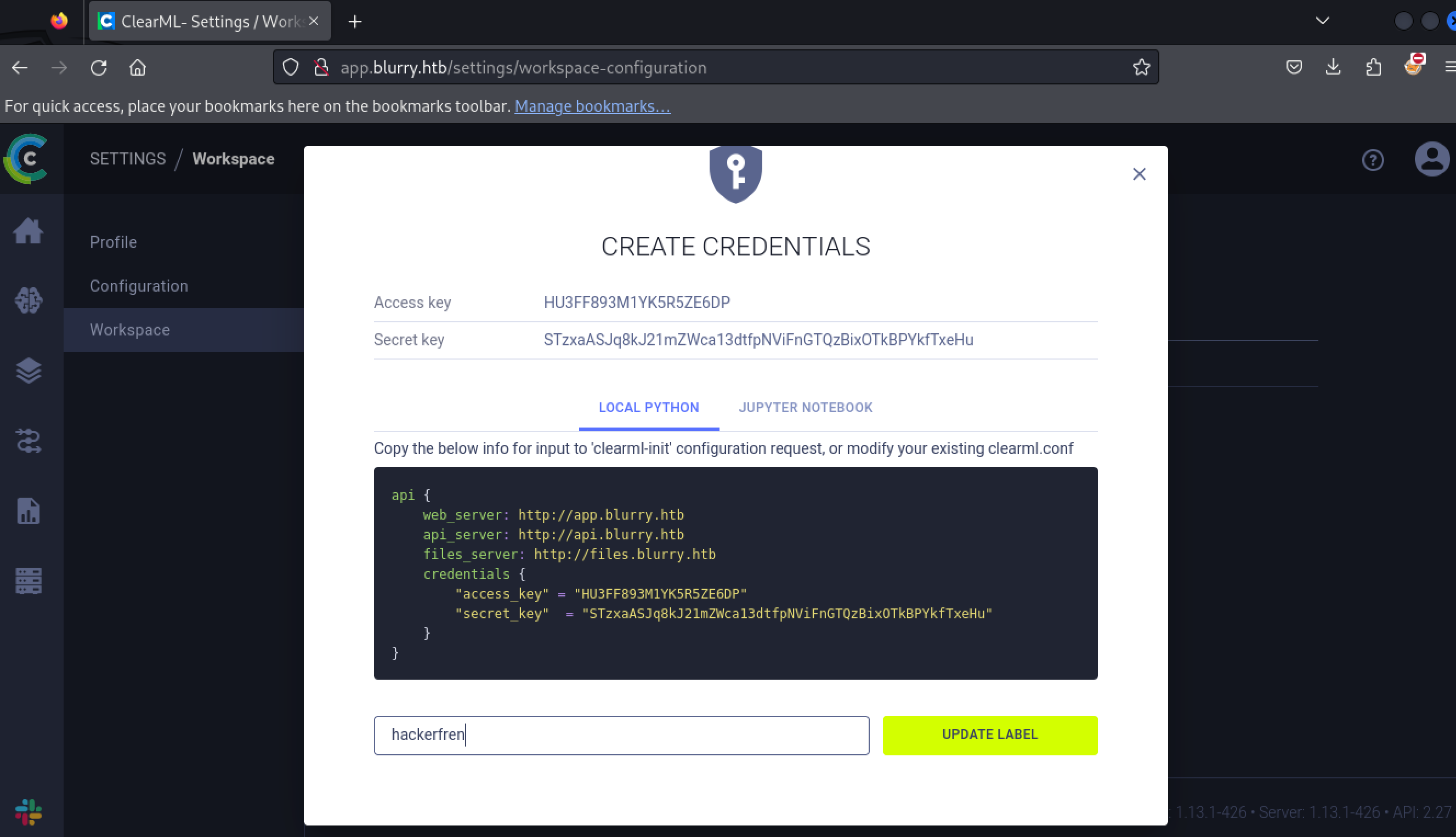The image size is (1456, 837).
Task: Open Reports chart icon in sidebar
Action: click(27, 511)
